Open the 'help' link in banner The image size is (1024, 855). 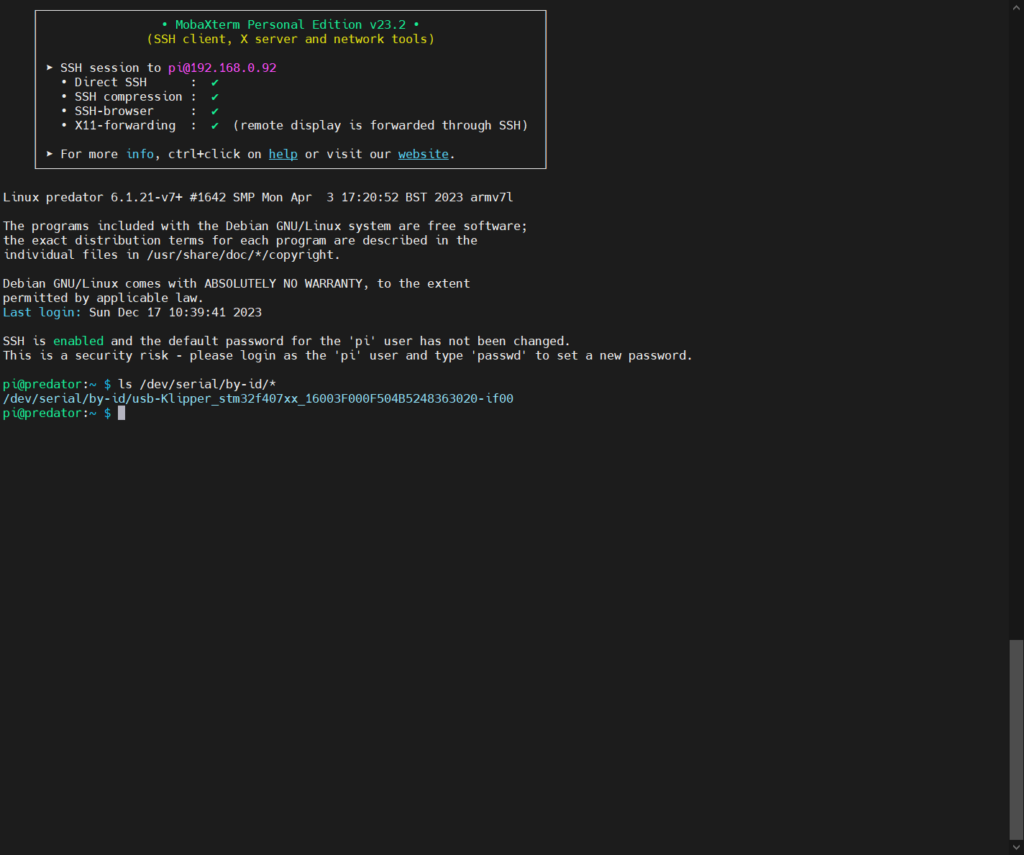click(x=283, y=154)
